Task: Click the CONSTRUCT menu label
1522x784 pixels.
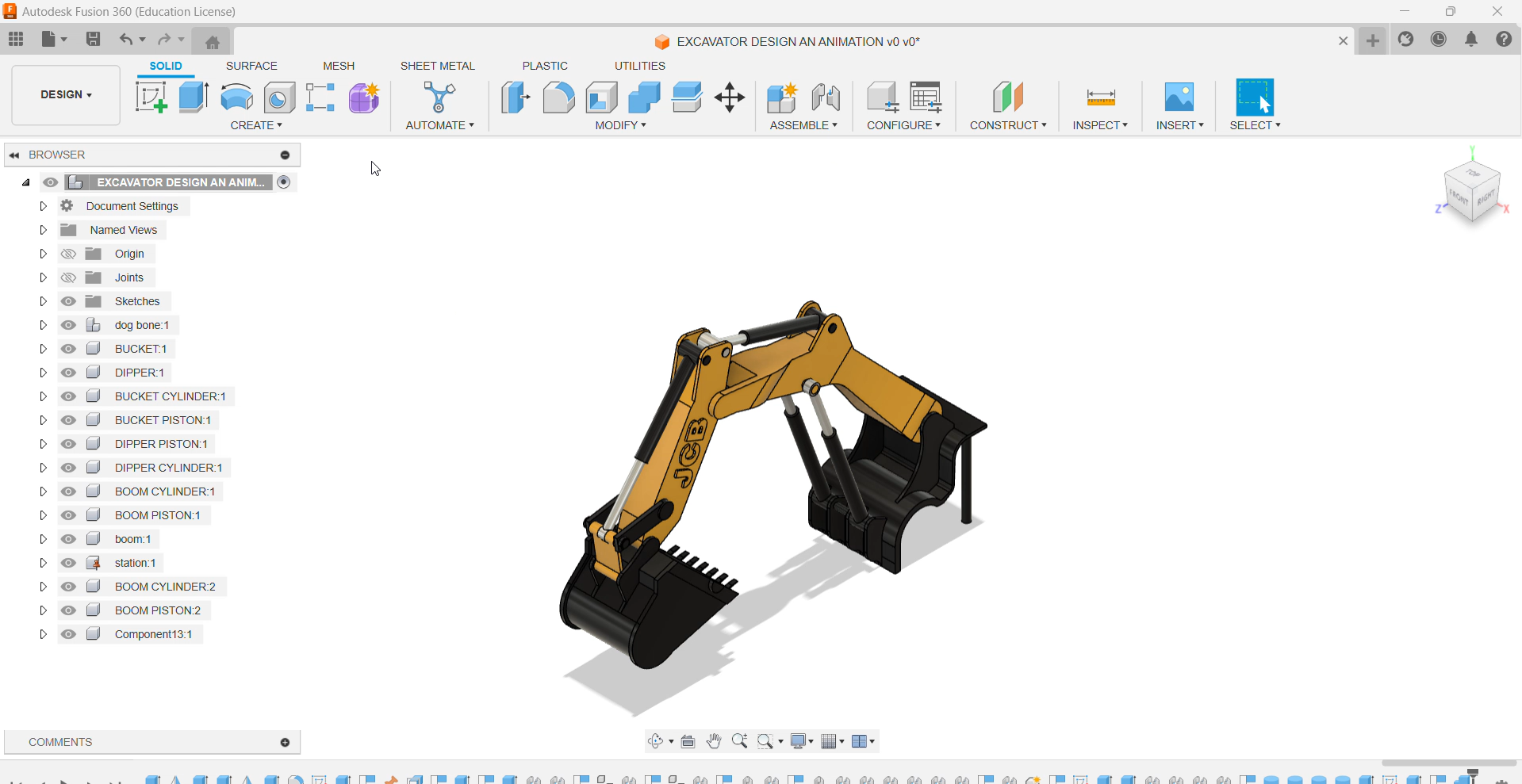Action: 1007,125
